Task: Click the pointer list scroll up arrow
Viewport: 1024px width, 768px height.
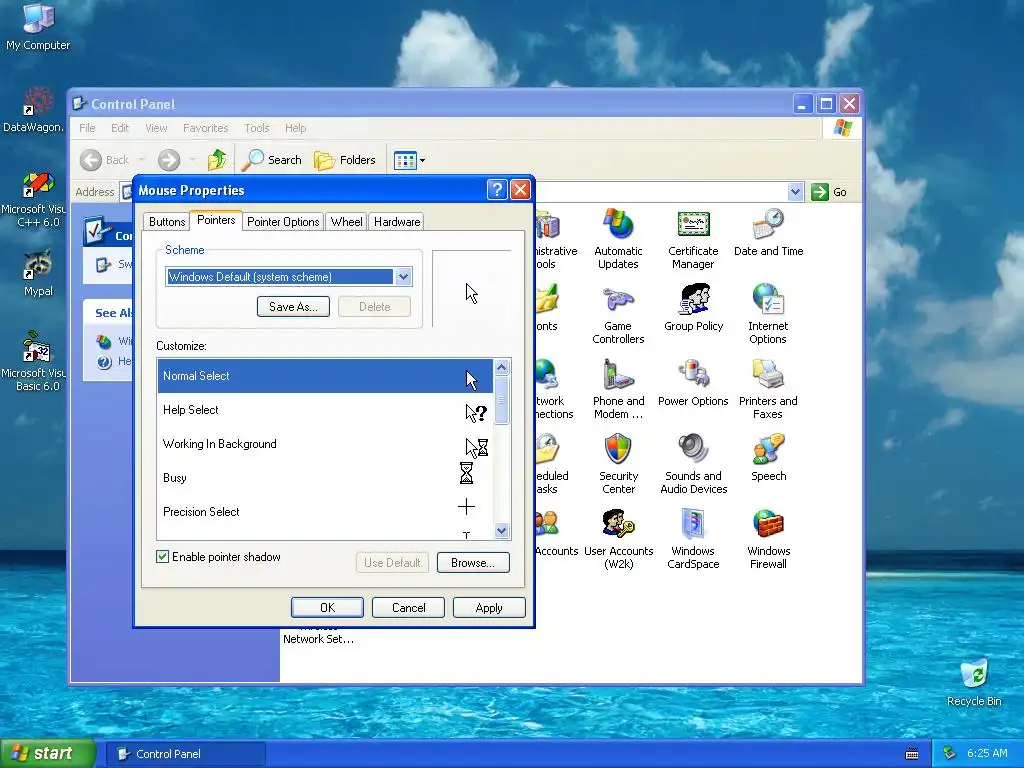Action: click(x=502, y=367)
